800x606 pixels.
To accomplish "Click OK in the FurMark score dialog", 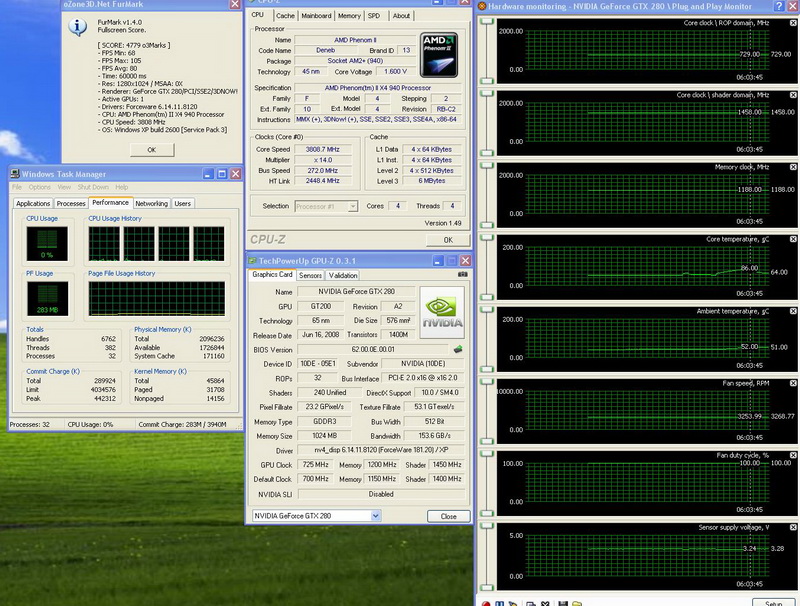I will pos(152,150).
